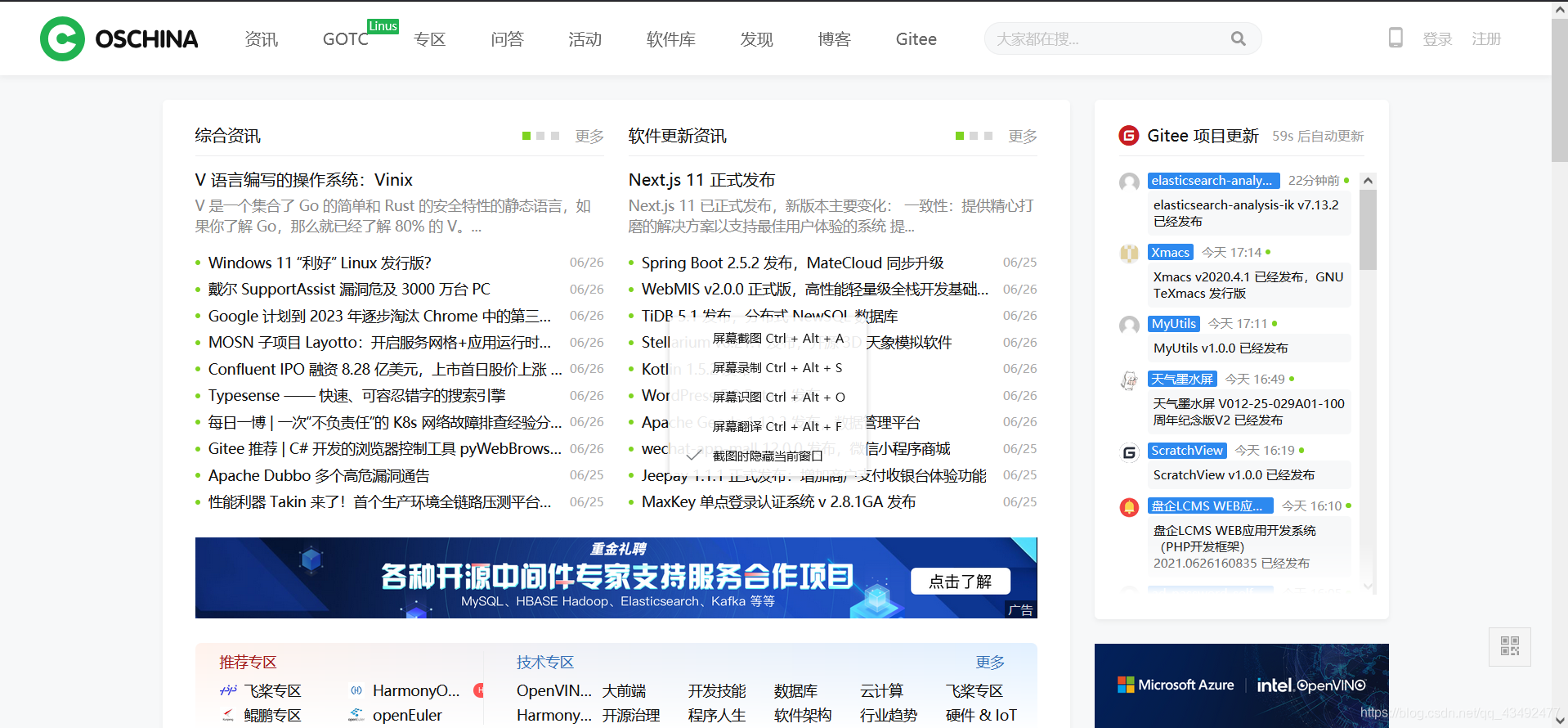Click Gitee panel scroll-up arrow
This screenshot has width=1568, height=728.
pyautogui.click(x=1368, y=181)
